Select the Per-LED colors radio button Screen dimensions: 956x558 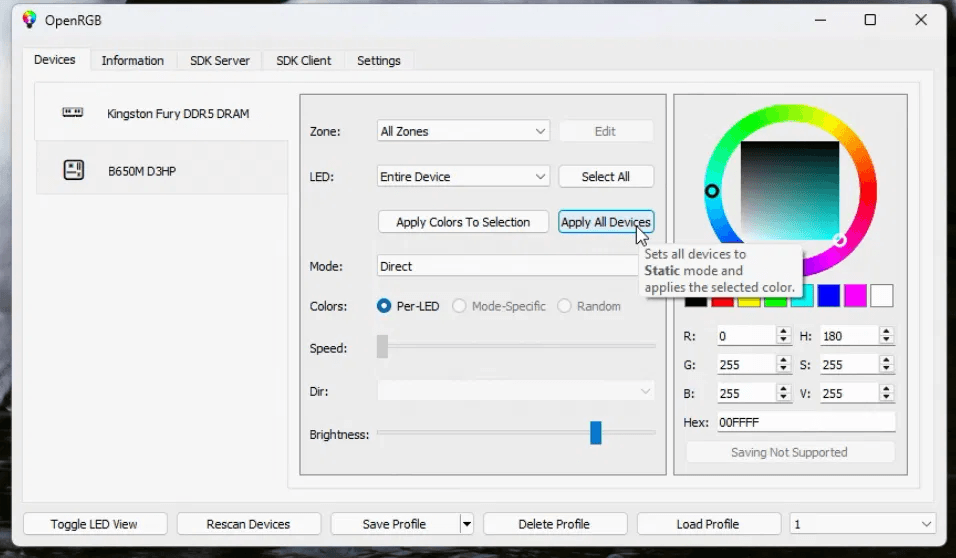(383, 306)
